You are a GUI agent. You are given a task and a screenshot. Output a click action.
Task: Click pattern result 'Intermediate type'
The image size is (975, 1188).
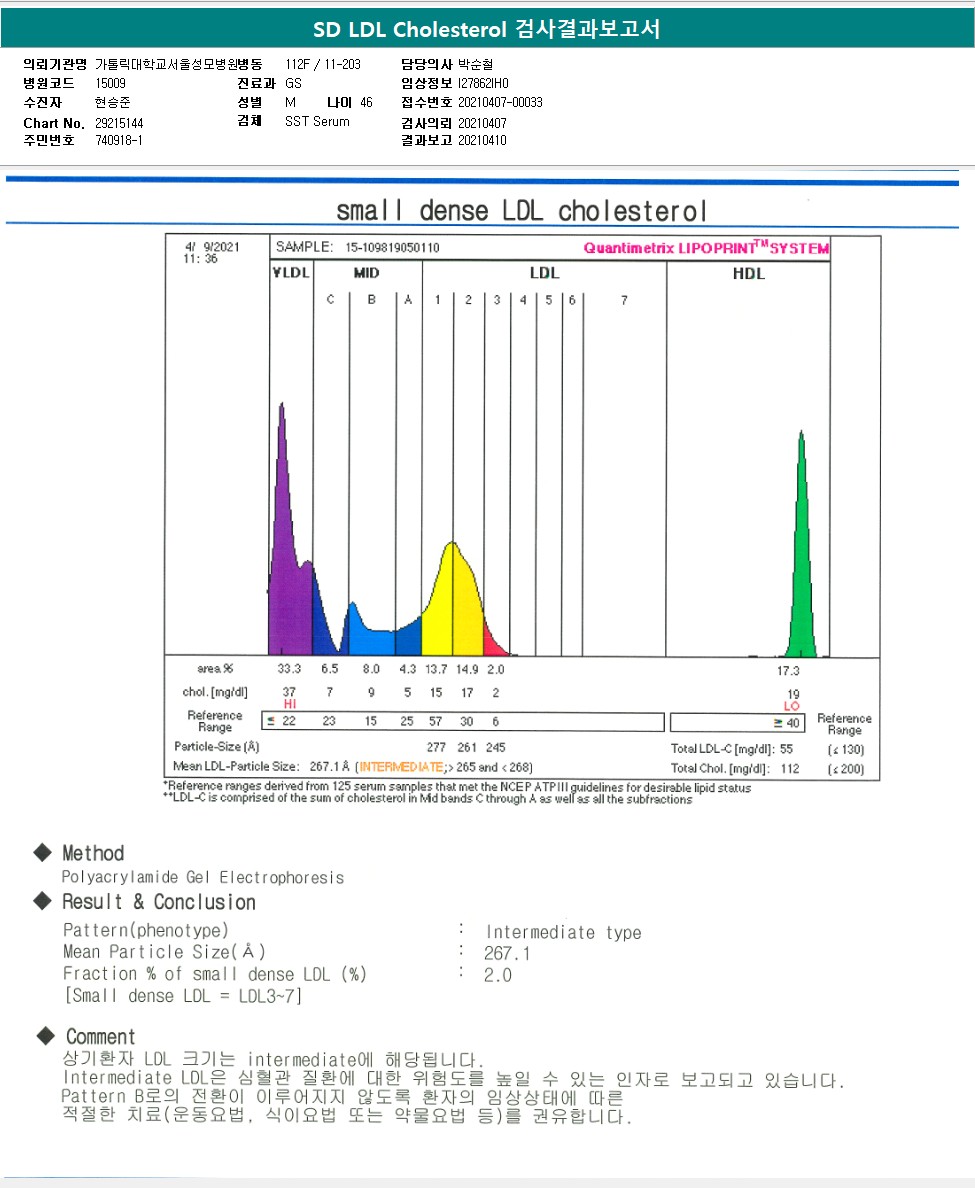pyautogui.click(x=564, y=933)
